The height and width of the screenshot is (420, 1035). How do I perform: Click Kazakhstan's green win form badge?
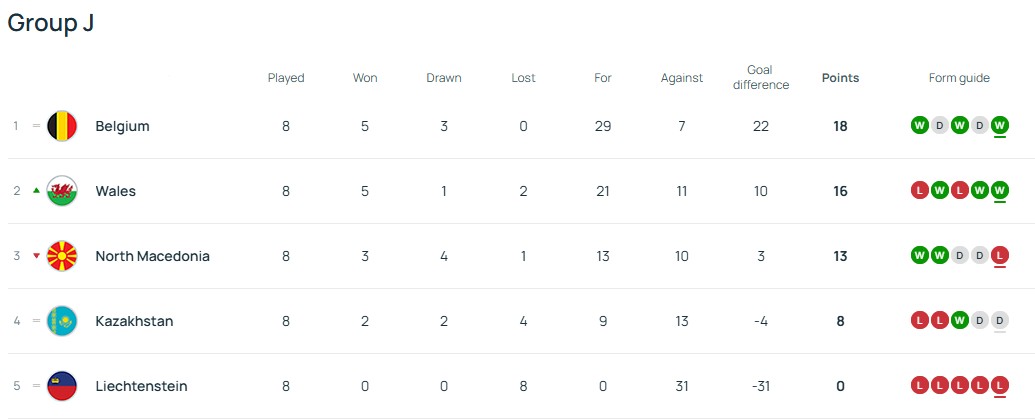coord(960,321)
